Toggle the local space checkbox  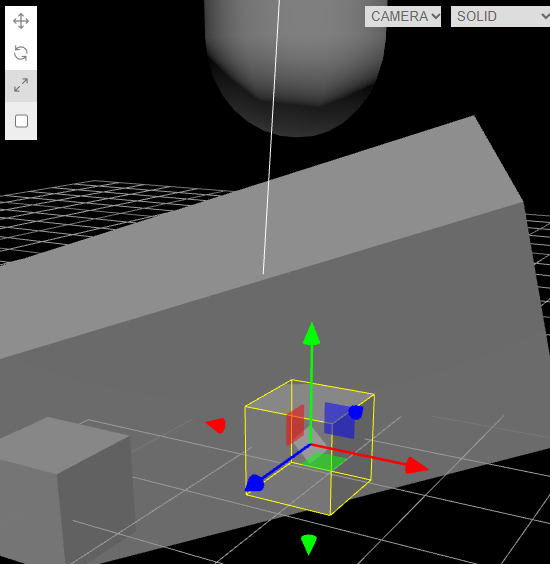coord(21,121)
